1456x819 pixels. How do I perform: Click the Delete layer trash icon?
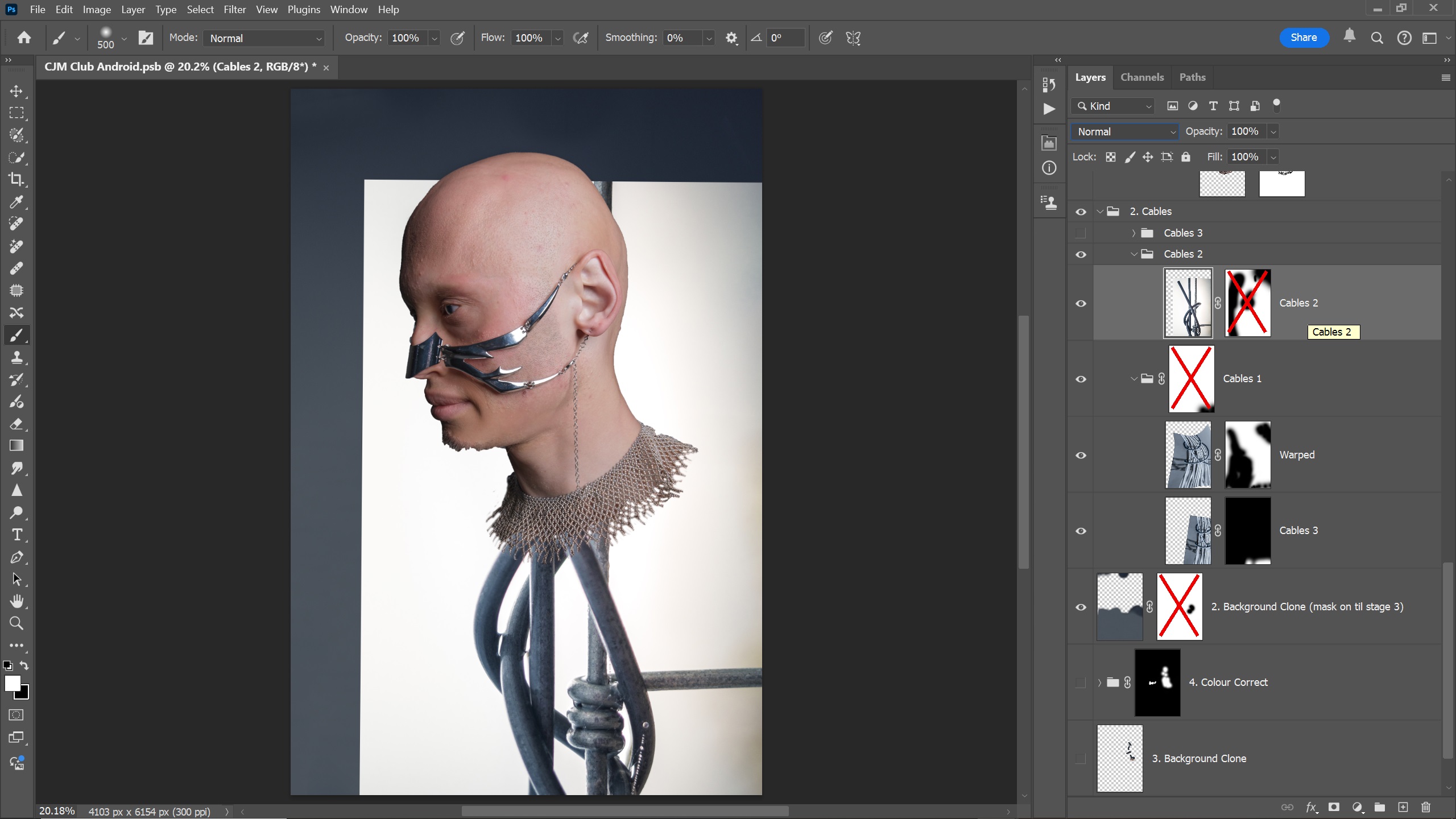coord(1426,807)
